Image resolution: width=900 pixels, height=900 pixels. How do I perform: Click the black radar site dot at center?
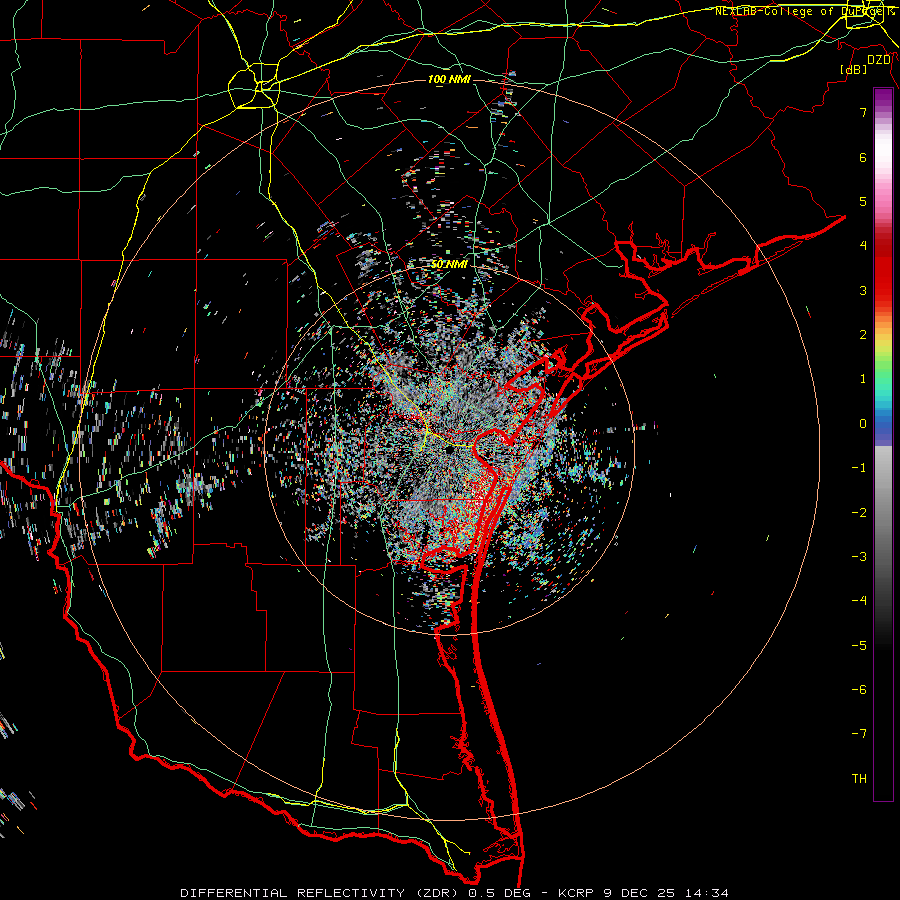coord(449,451)
